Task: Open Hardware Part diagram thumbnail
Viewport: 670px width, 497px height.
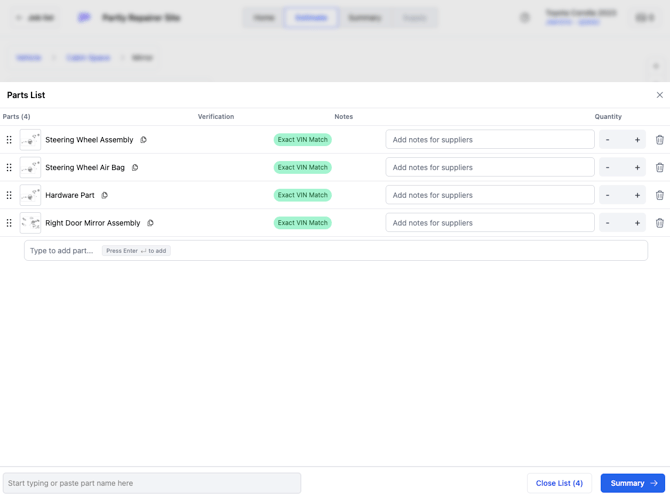Action: [30, 195]
